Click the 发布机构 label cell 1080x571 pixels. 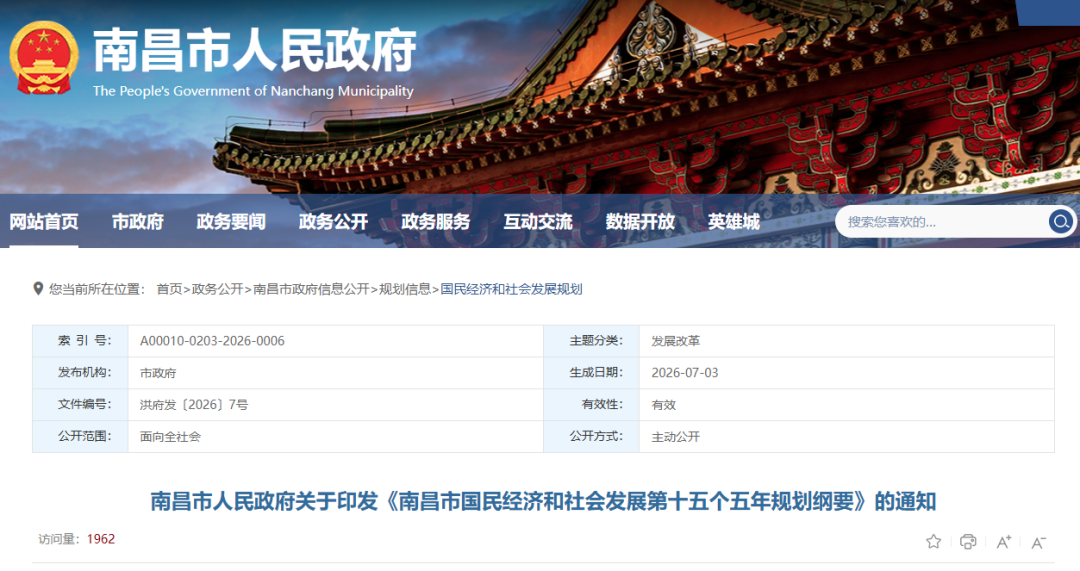point(81,373)
